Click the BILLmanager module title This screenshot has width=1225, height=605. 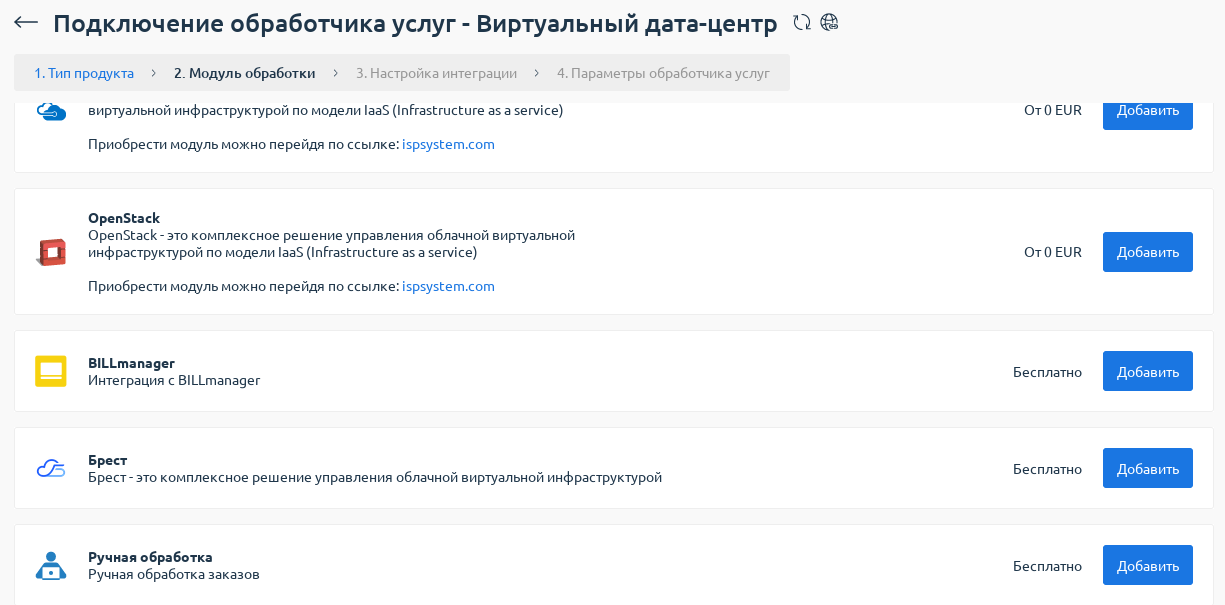[131, 363]
